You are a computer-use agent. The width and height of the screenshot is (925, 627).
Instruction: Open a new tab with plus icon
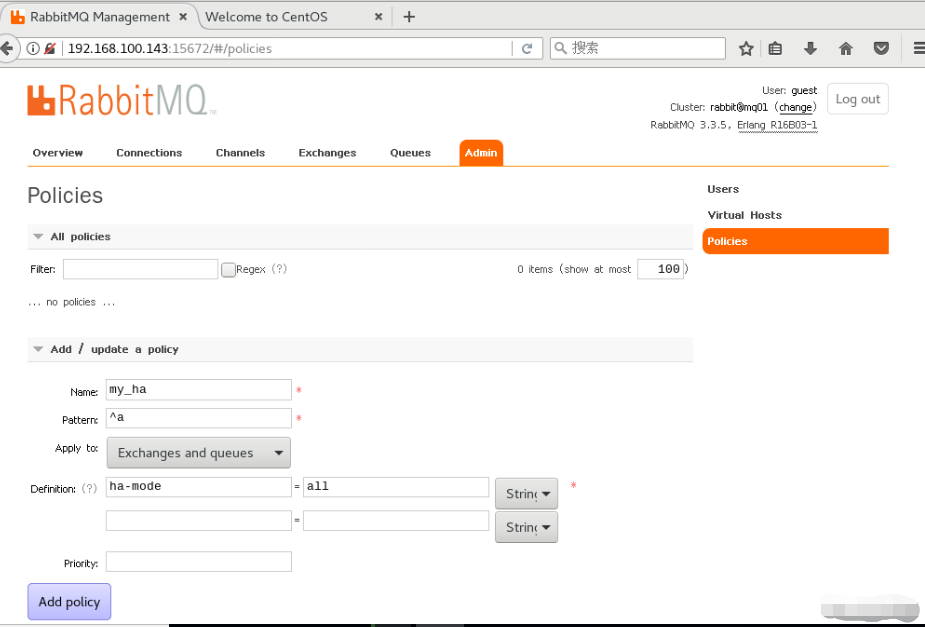click(409, 17)
